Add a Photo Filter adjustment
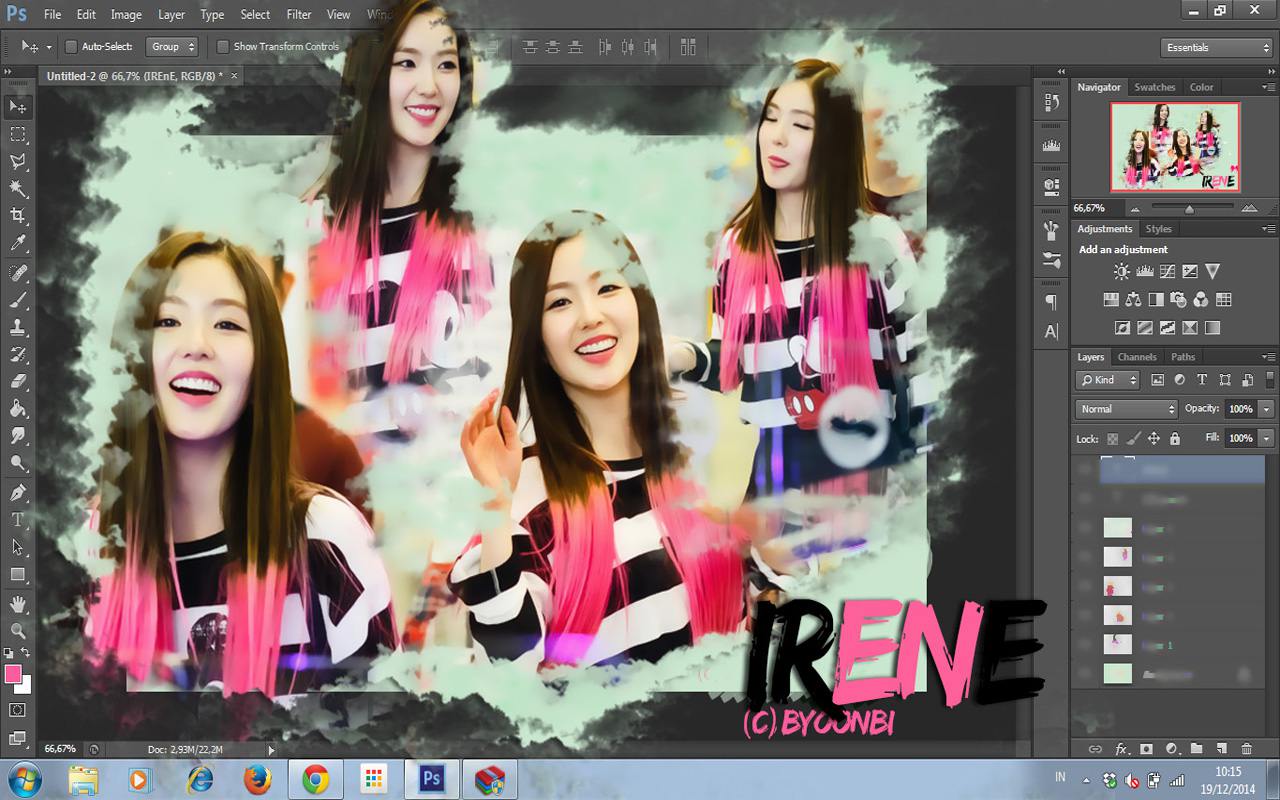Viewport: 1280px width, 800px height. 1178,299
